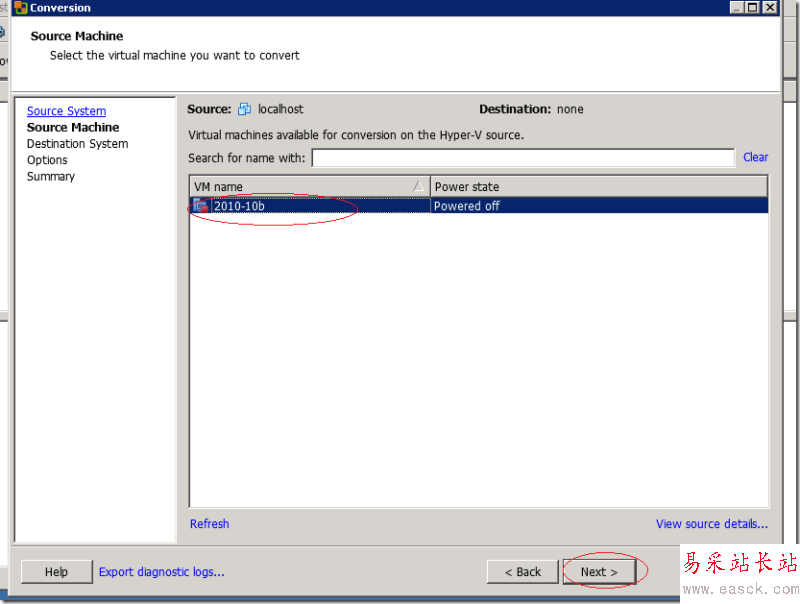Click the VMware Conversion title bar icon
Screen dimensions: 800x604
[x=21, y=8]
